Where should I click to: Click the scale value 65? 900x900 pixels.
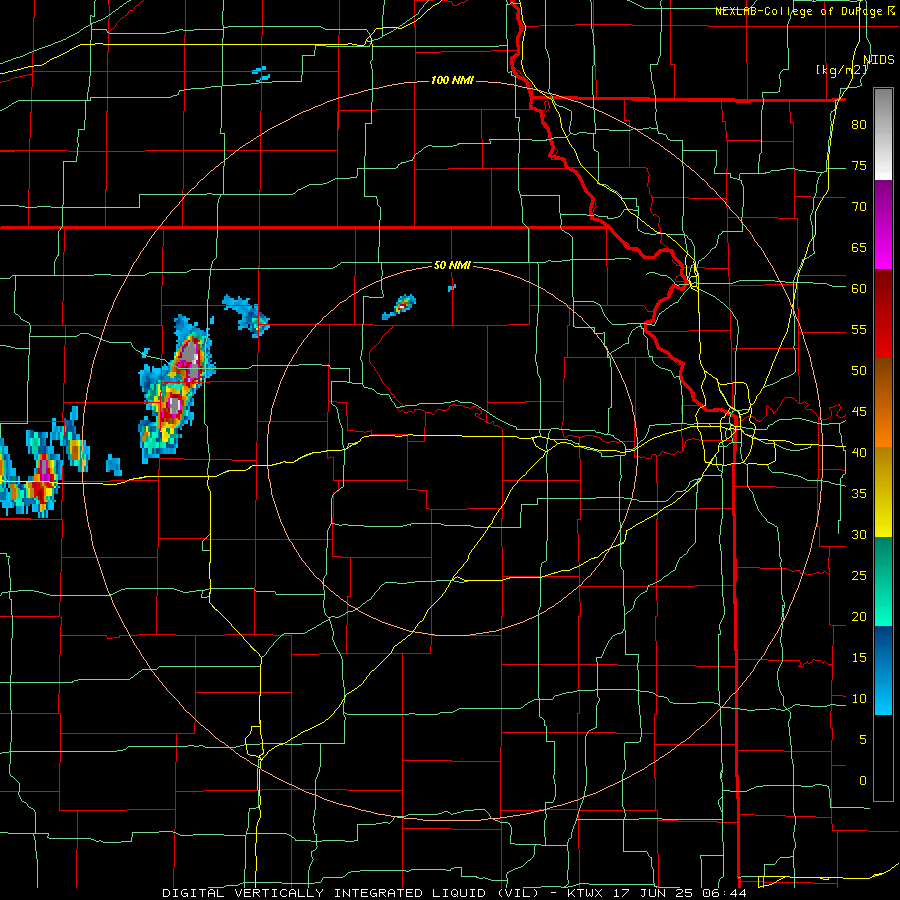pyautogui.click(x=859, y=247)
